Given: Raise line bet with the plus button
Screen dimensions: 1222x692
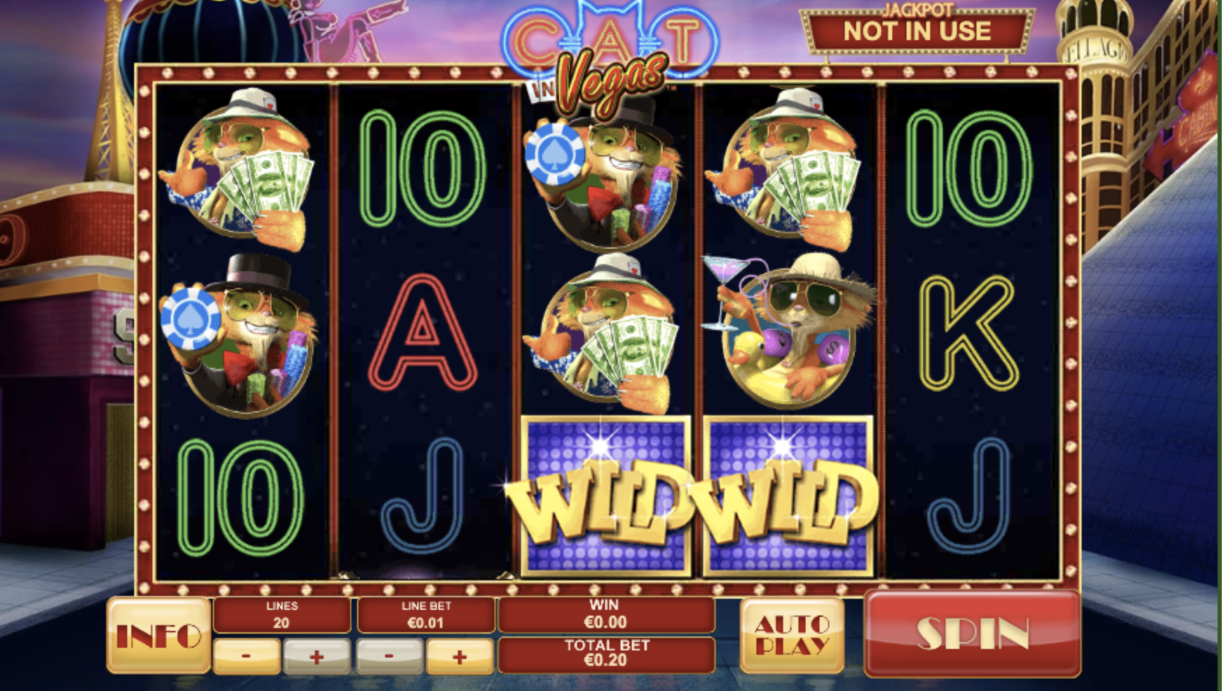Looking at the screenshot, I should tap(460, 656).
